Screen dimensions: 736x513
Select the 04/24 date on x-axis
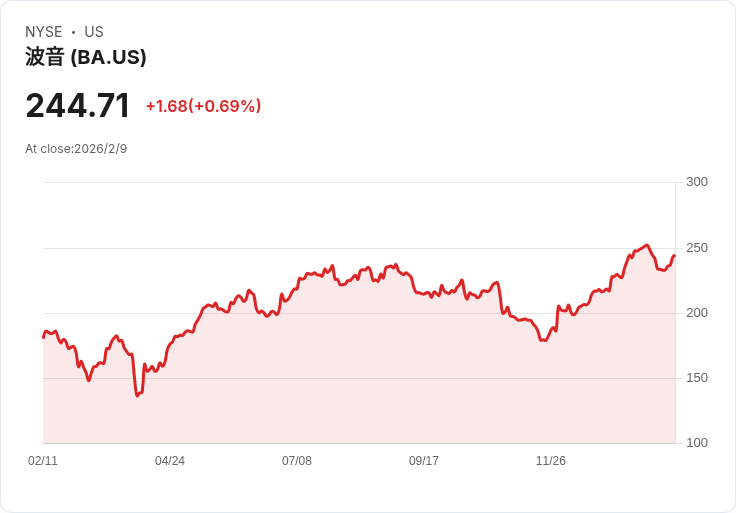[170, 461]
